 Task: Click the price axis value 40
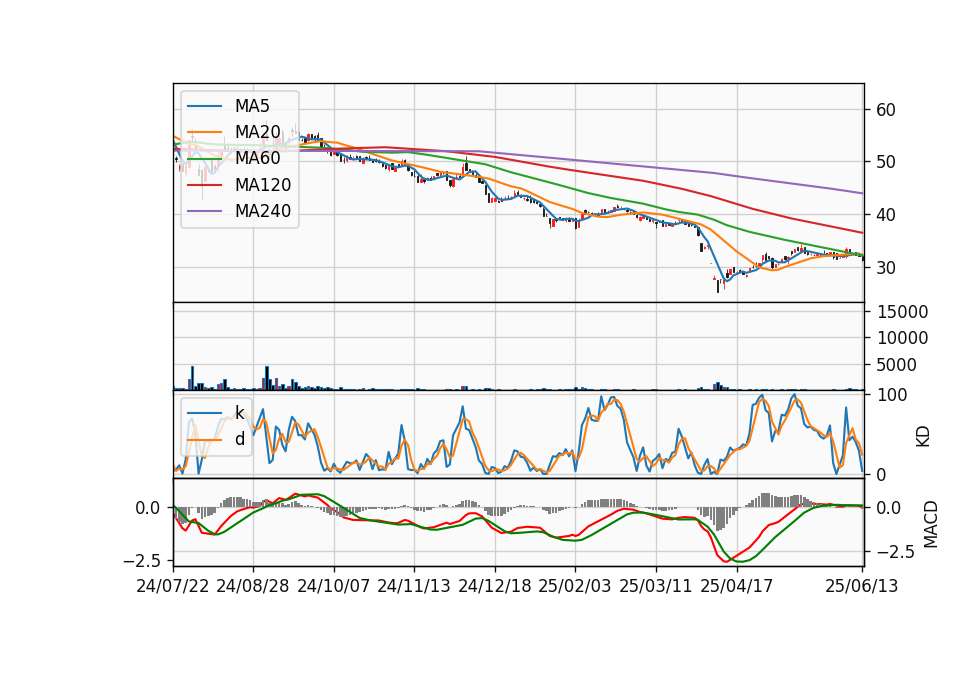[886, 215]
